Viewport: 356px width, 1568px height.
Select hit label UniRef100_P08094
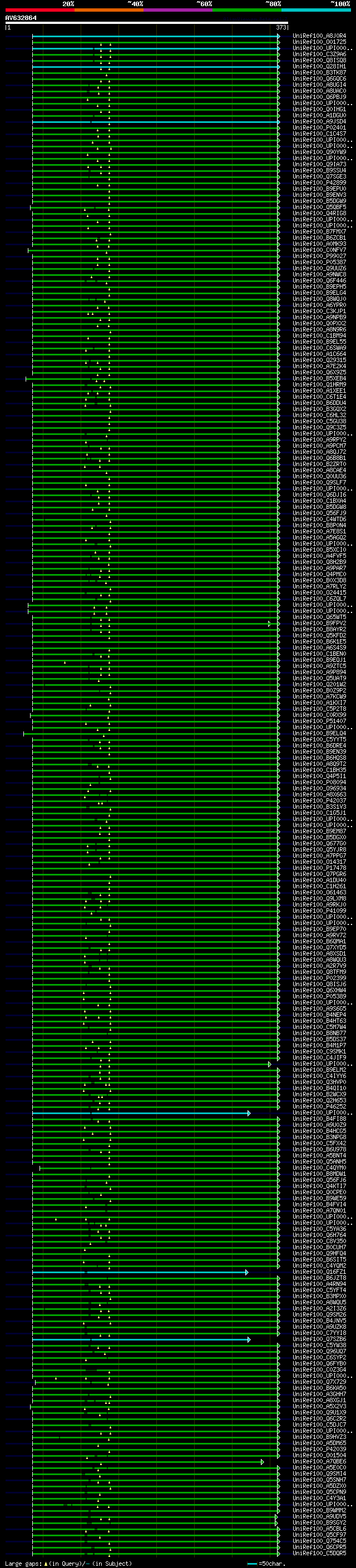click(319, 783)
